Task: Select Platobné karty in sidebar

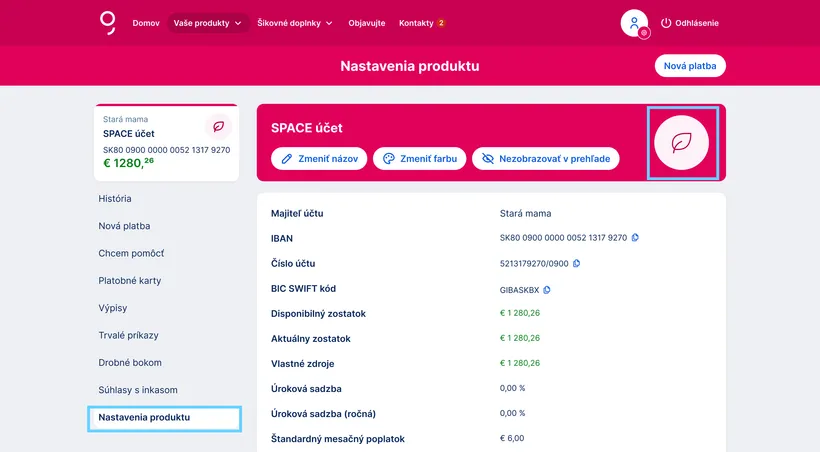Action: [130, 281]
